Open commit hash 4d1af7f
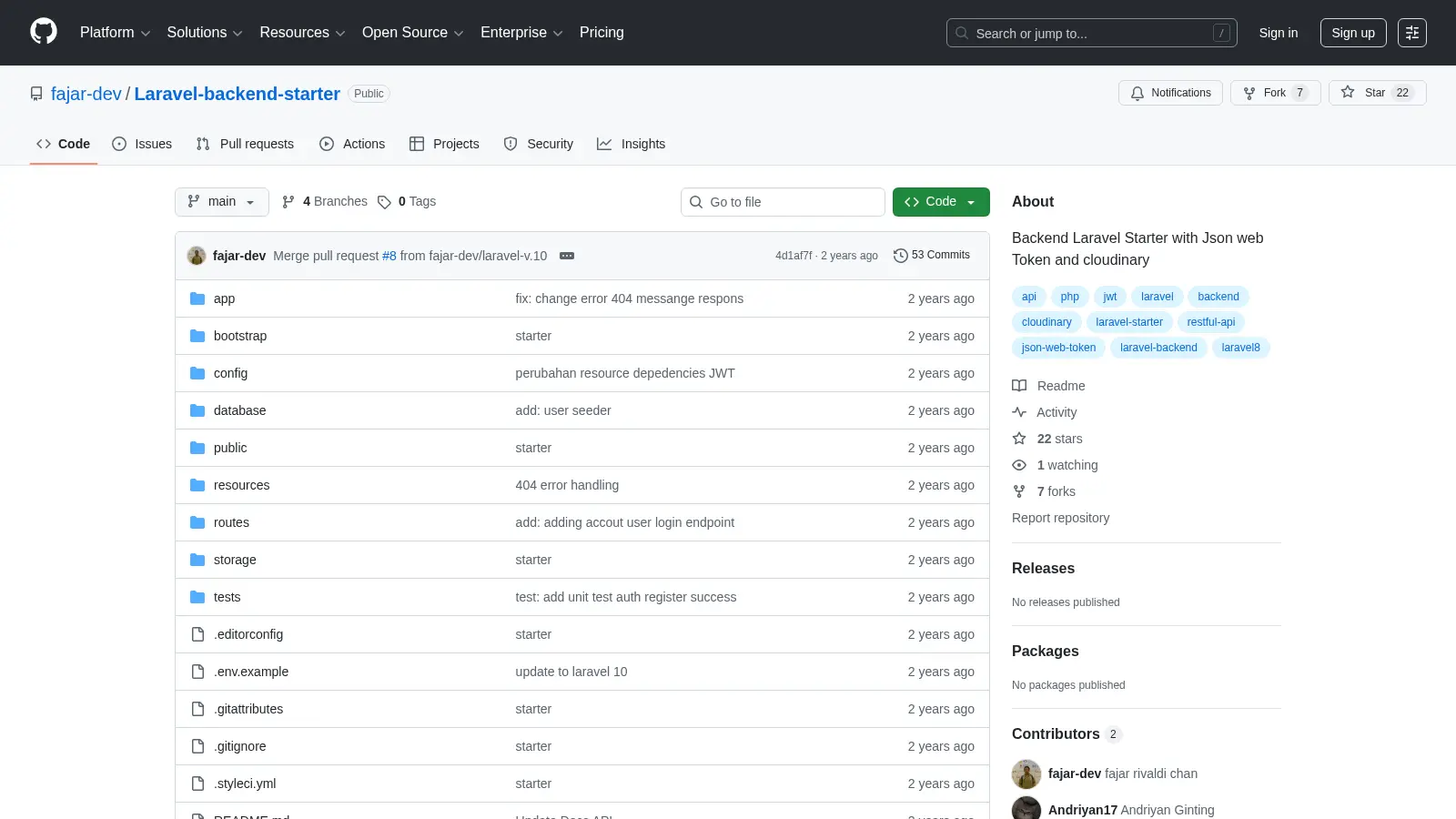 pyautogui.click(x=794, y=256)
